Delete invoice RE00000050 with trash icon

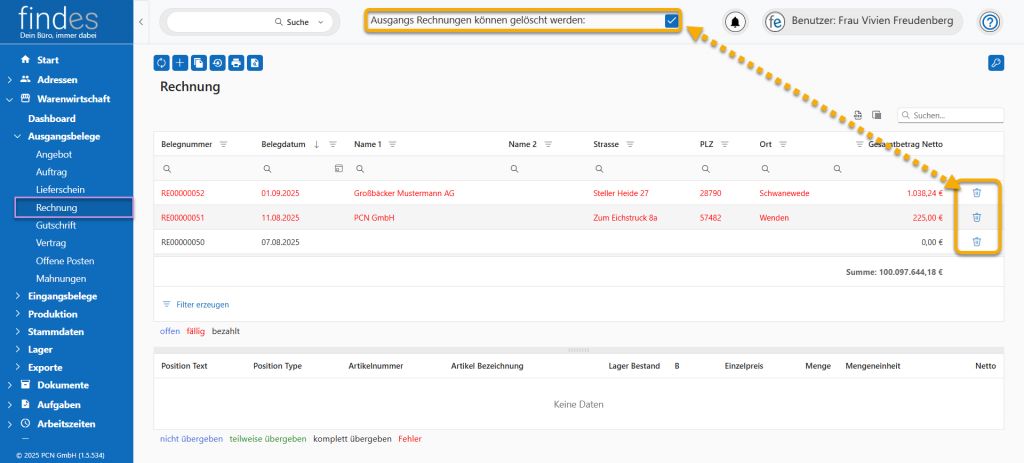tap(977, 242)
